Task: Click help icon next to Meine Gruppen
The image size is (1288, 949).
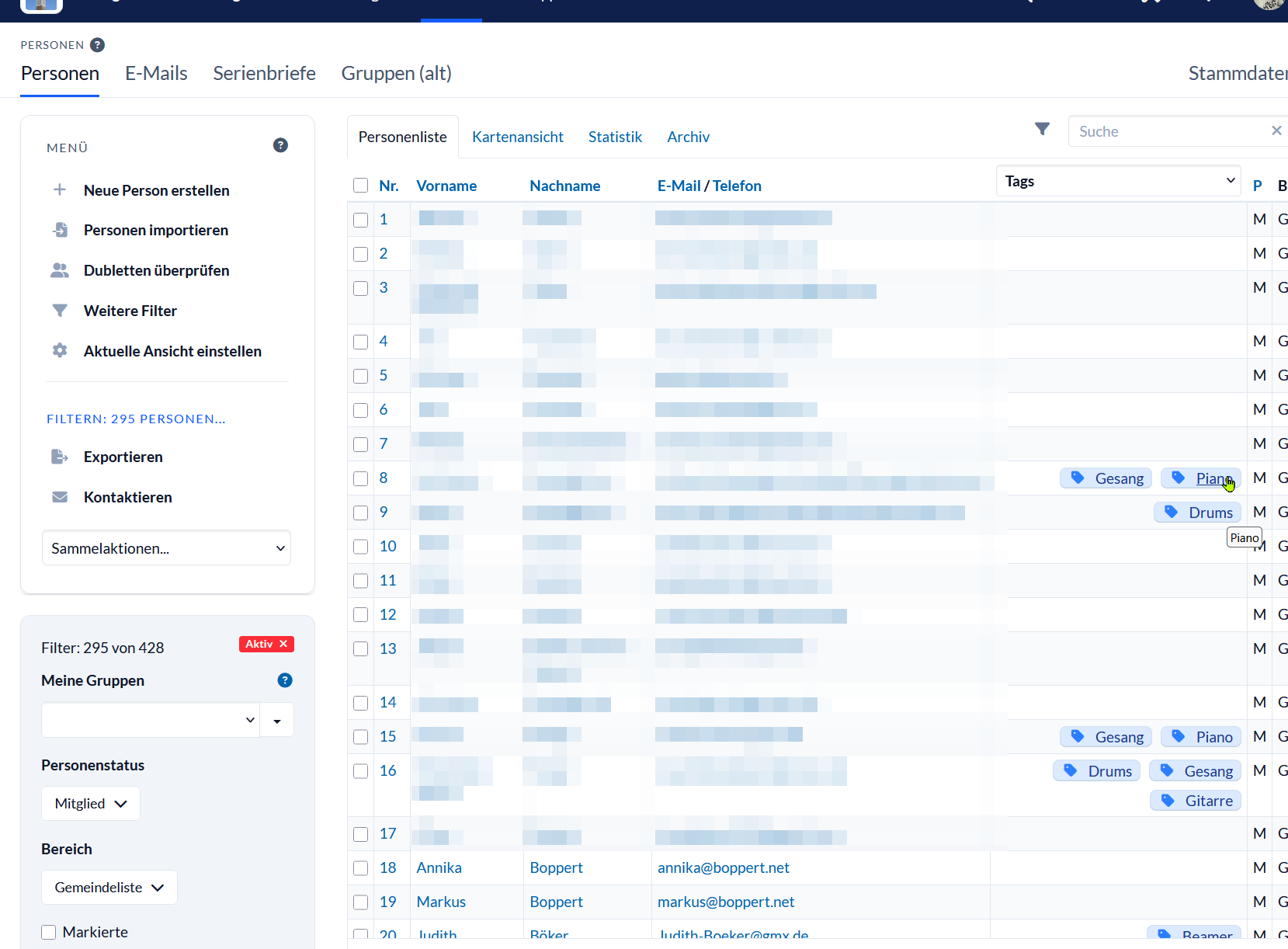Action: point(285,680)
